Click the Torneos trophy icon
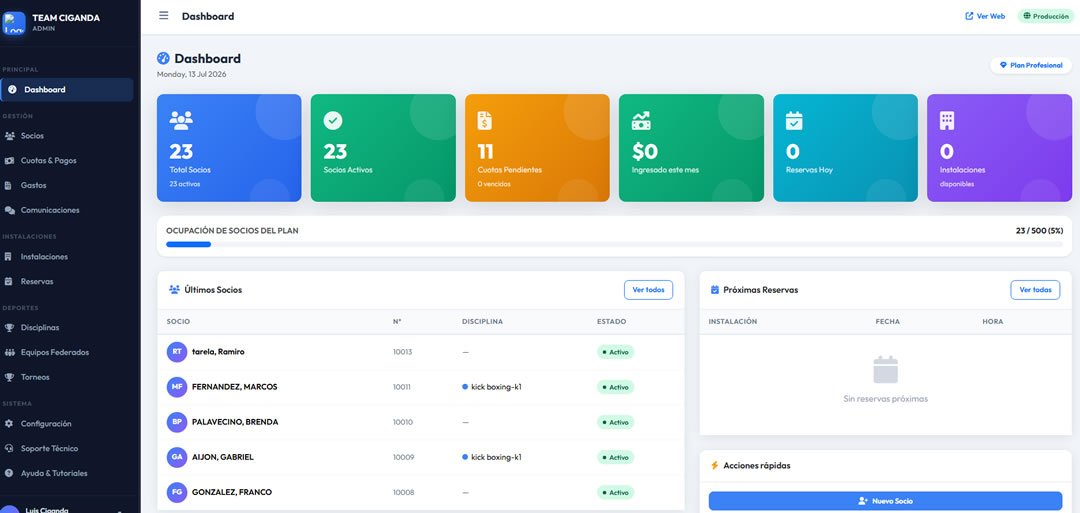1080x513 pixels. (x=10, y=377)
